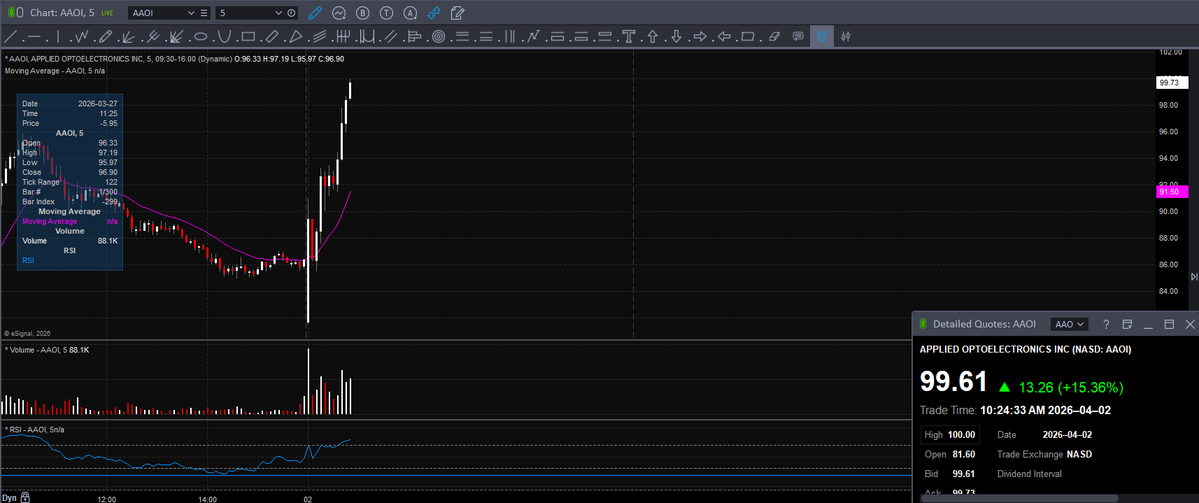Click the large 99.61 last price
Viewport: 1199px width, 503px height.
click(953, 382)
